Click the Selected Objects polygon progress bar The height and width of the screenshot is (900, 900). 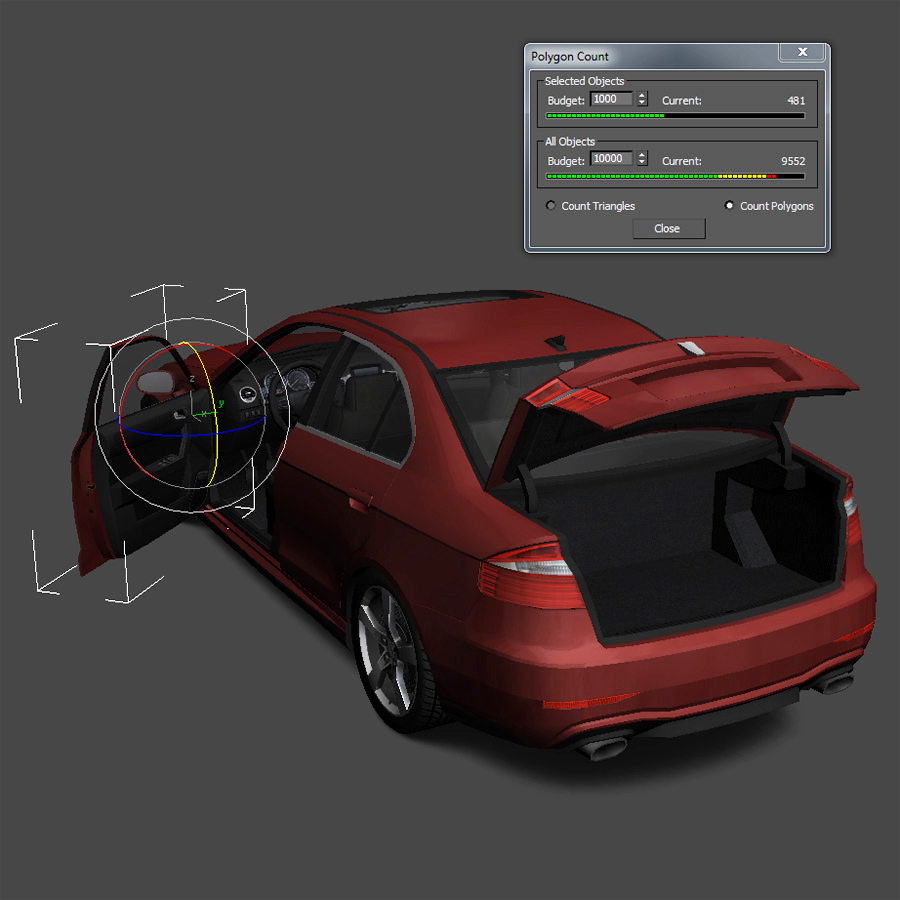pos(676,116)
